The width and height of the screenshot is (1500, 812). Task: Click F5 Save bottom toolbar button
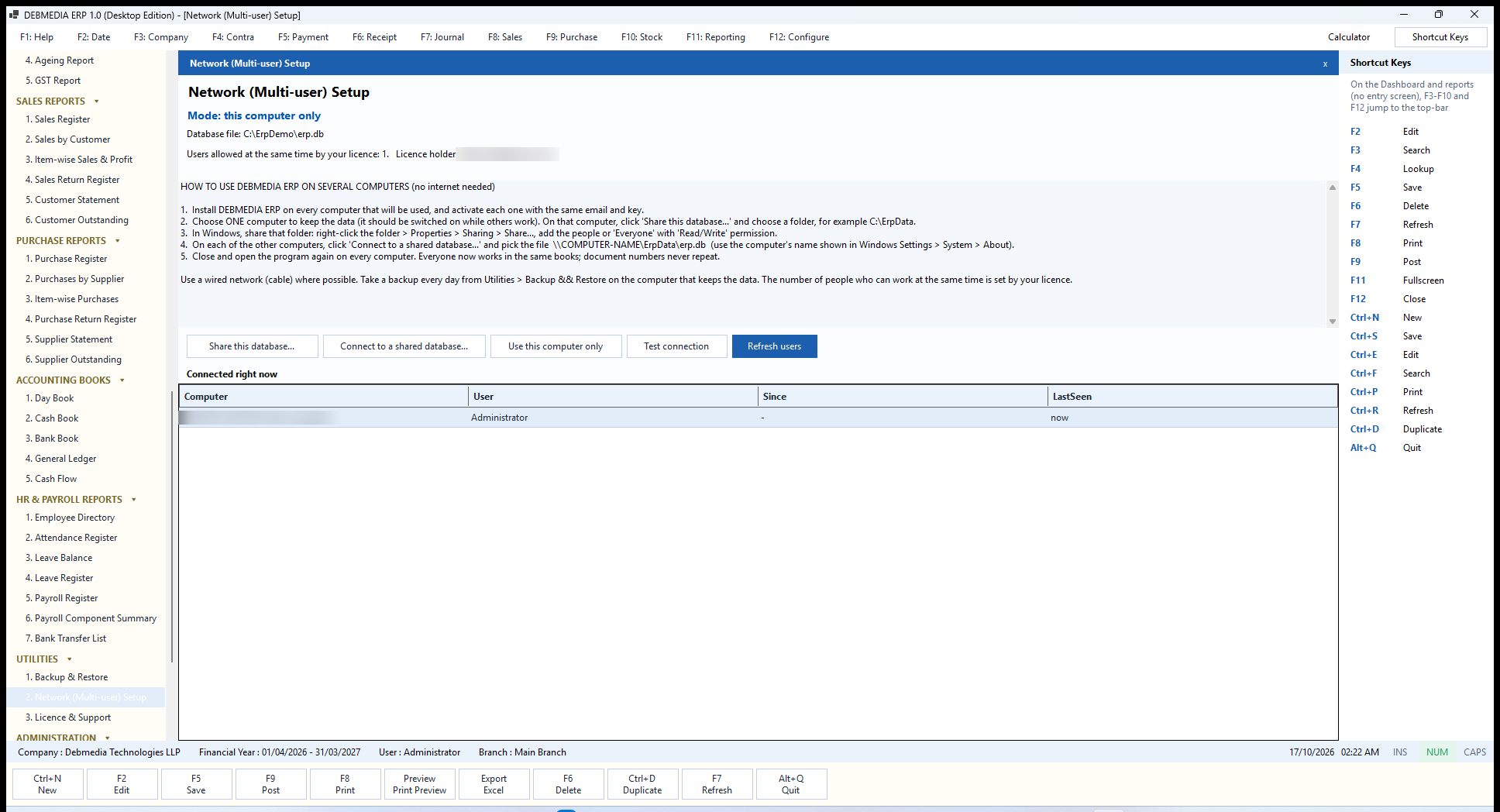click(x=196, y=784)
